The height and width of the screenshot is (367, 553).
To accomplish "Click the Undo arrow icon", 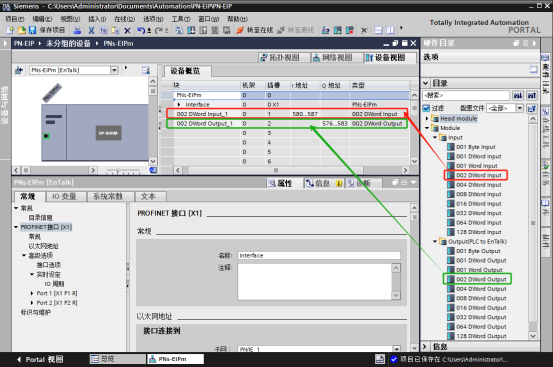I will pos(141,30).
